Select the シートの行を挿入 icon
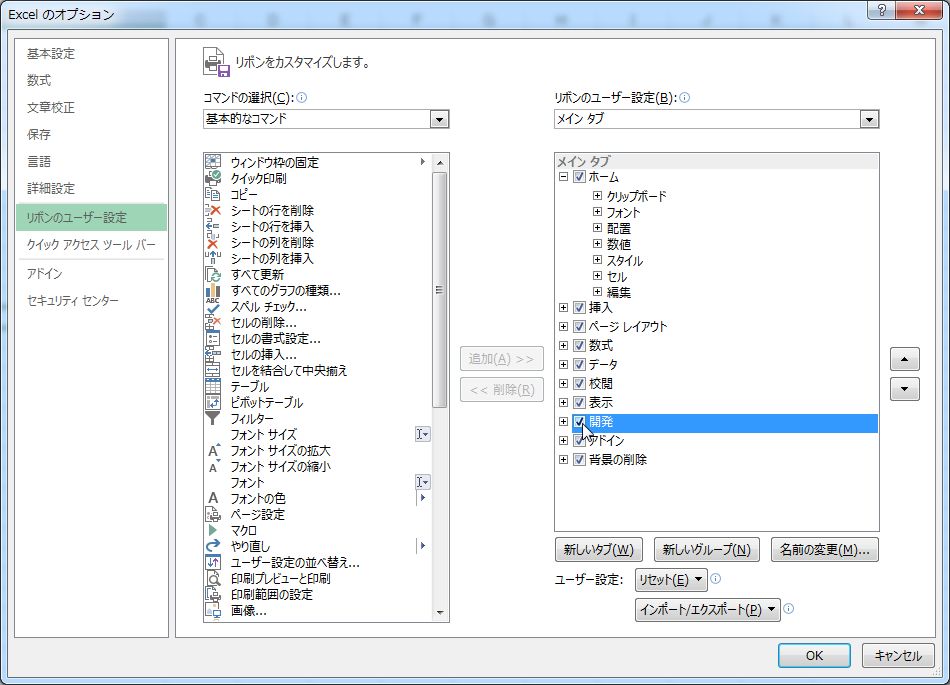The height and width of the screenshot is (685, 950). (x=213, y=226)
